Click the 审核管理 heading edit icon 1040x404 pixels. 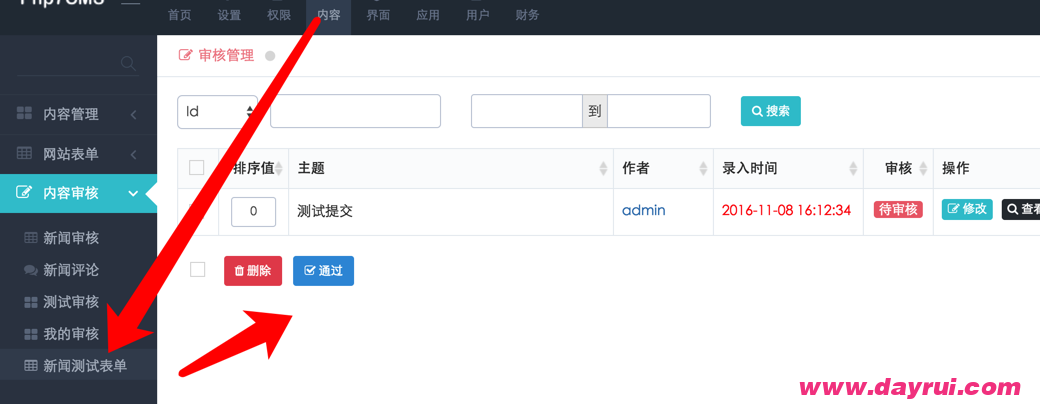(186, 55)
